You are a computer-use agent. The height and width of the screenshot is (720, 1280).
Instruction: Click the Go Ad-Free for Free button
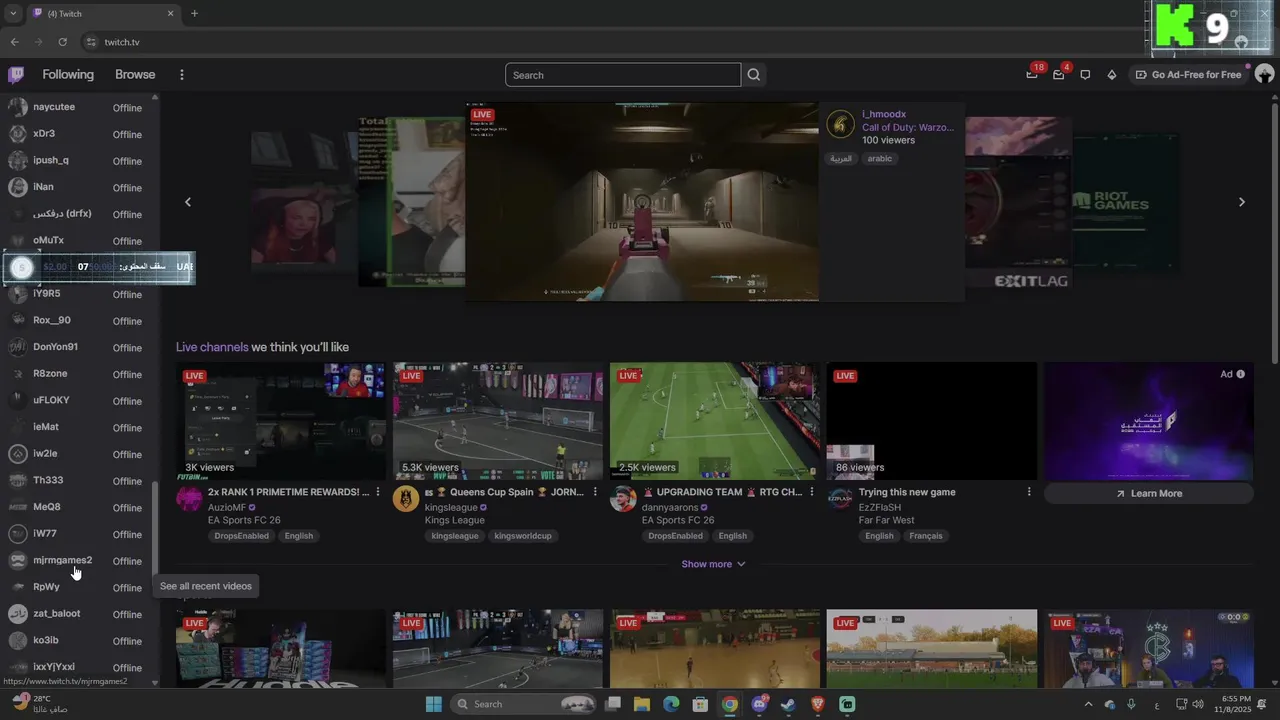tap(1188, 75)
